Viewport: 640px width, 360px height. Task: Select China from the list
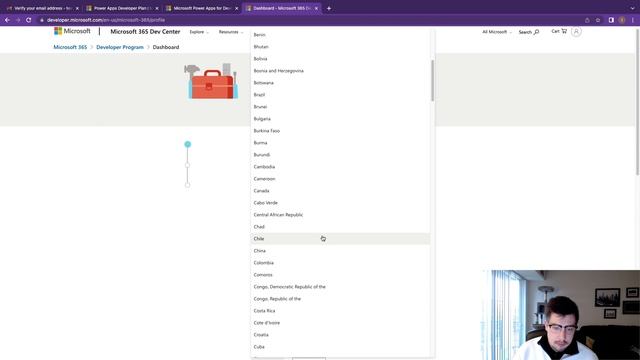(340, 251)
